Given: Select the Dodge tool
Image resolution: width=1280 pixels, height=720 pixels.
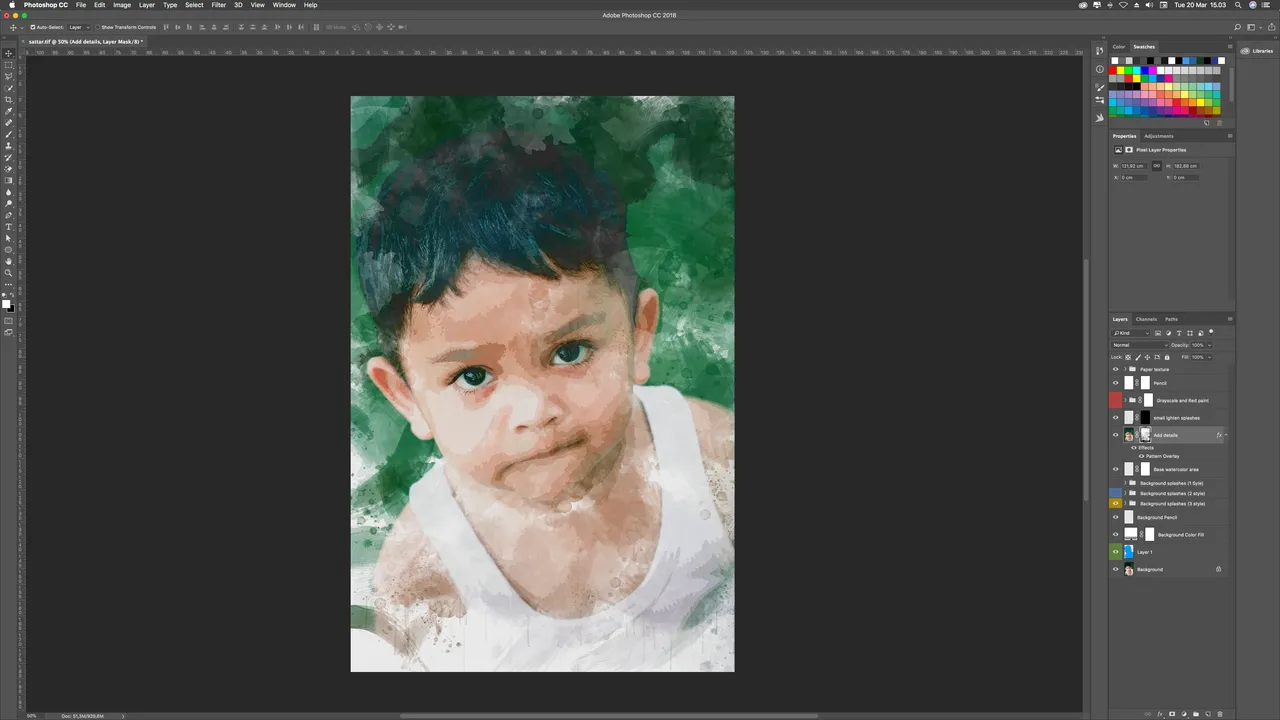Looking at the screenshot, I should [x=9, y=203].
